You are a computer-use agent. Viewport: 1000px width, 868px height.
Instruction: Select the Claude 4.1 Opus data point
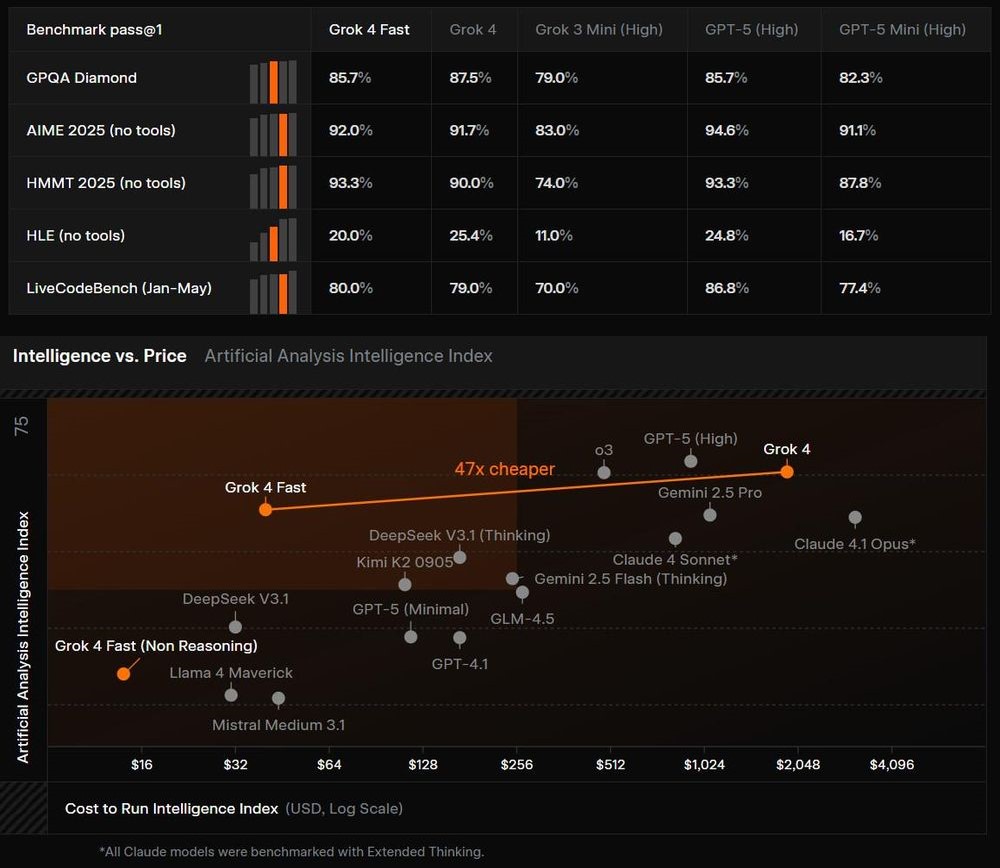pos(855,517)
